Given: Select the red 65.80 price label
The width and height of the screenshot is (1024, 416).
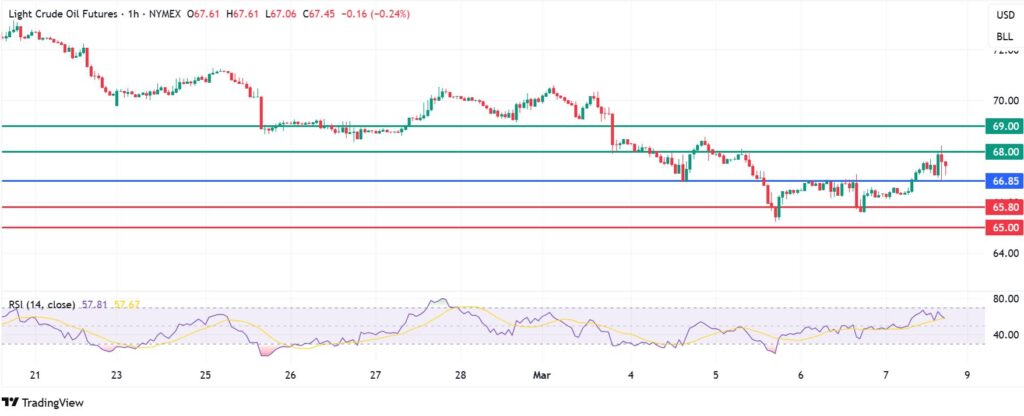Looking at the screenshot, I should (x=1003, y=207).
